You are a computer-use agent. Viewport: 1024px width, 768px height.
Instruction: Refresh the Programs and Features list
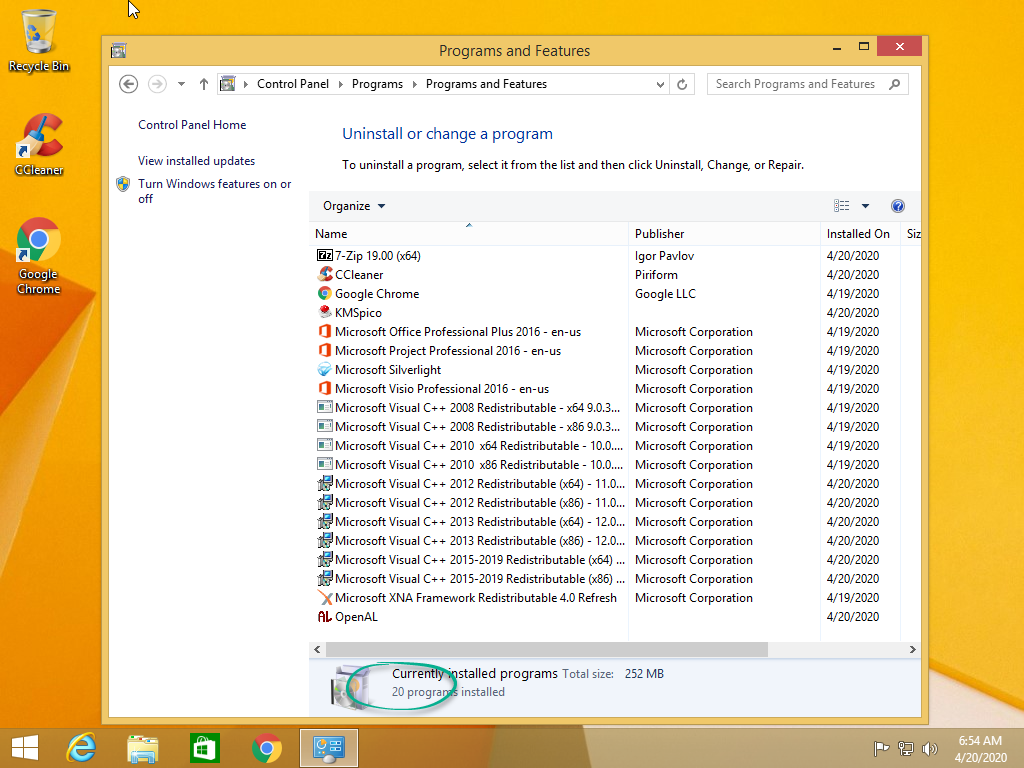coord(682,84)
